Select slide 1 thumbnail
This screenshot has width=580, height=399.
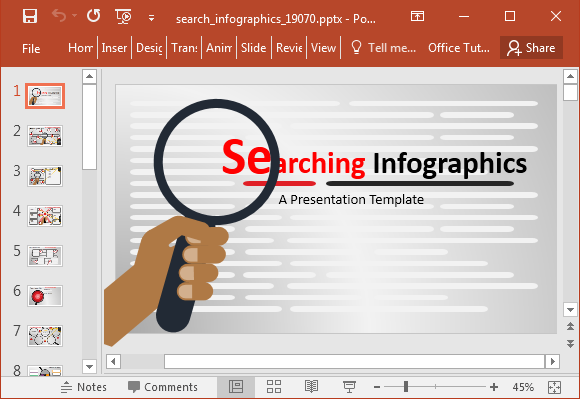coord(45,96)
